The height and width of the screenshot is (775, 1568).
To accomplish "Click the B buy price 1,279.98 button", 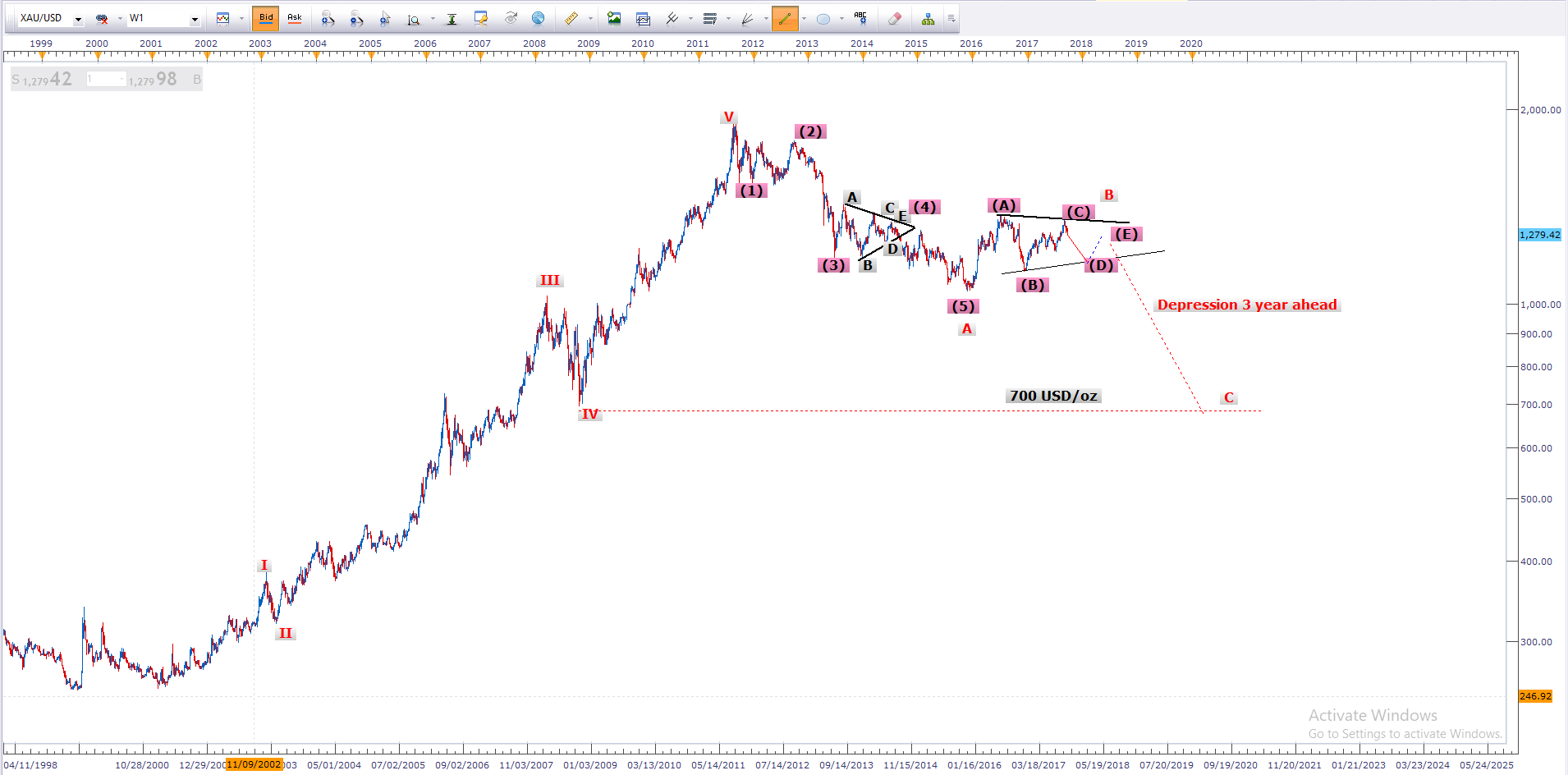I will tap(164, 80).
